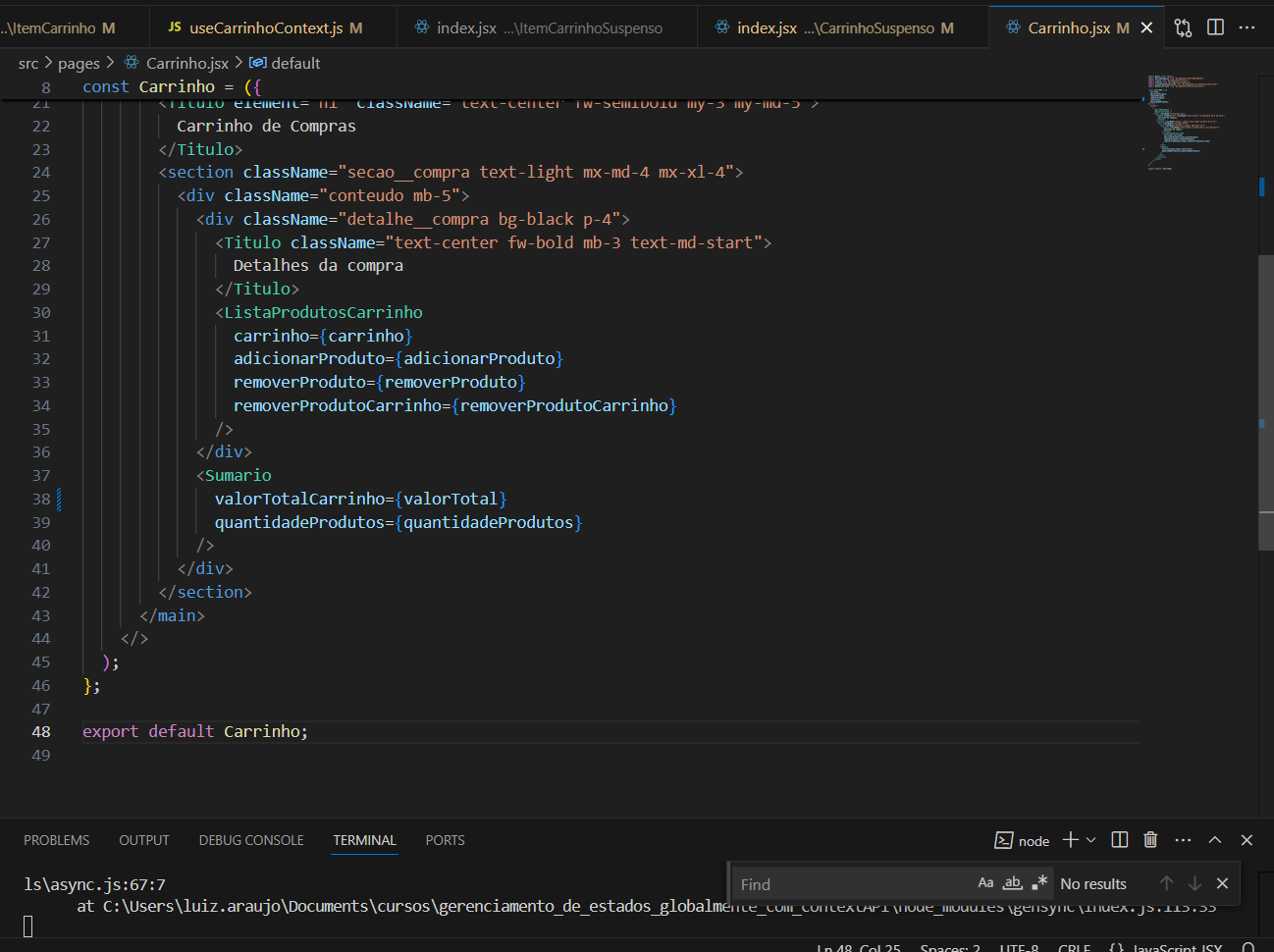Change end of line sequence via CRLF
Image resolution: width=1274 pixels, height=952 pixels.
pyautogui.click(x=1074, y=947)
